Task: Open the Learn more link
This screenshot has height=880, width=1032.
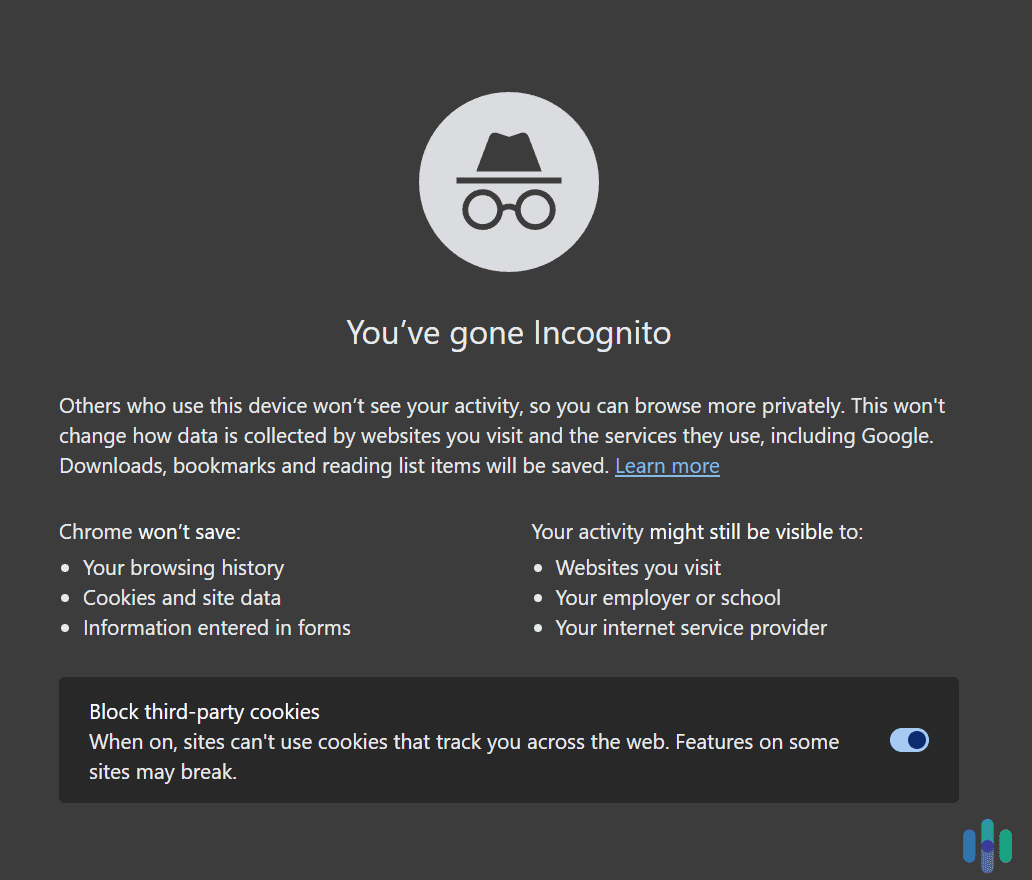Action: (666, 465)
